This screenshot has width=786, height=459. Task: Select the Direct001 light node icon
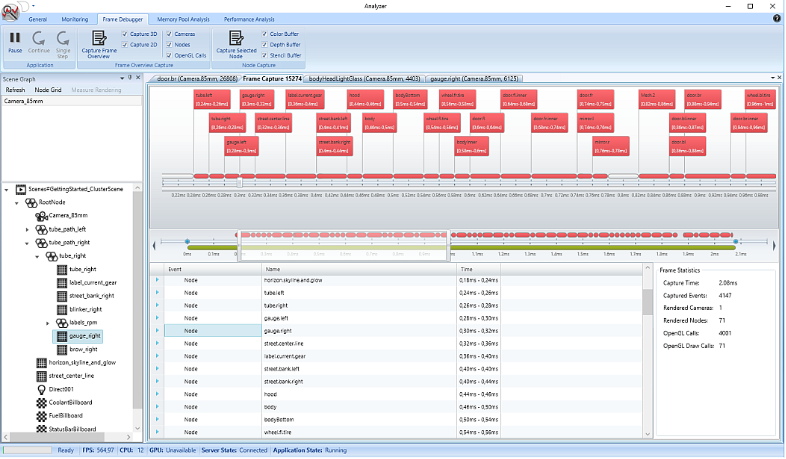(42, 389)
